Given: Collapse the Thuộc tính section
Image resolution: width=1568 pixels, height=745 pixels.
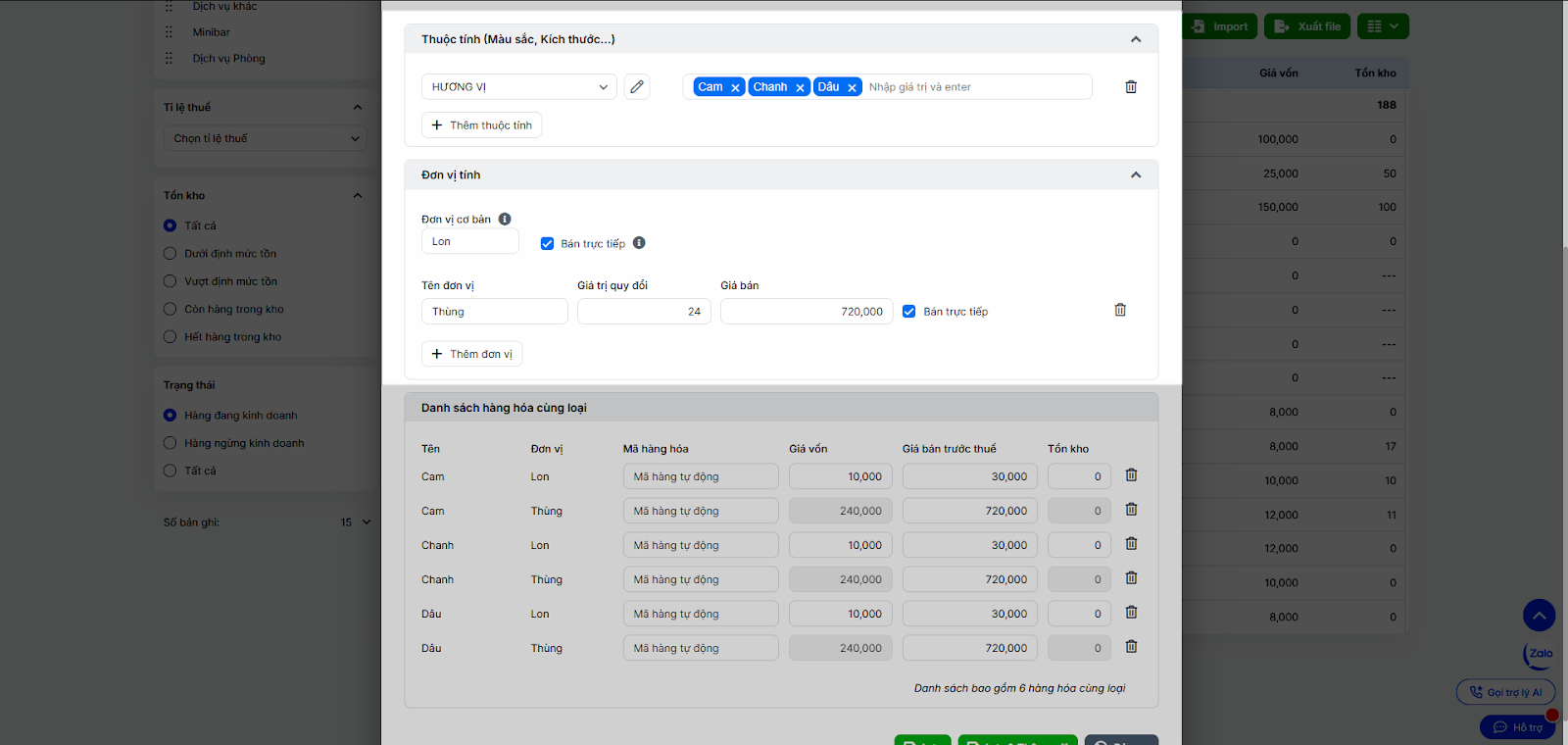Looking at the screenshot, I should [1136, 40].
